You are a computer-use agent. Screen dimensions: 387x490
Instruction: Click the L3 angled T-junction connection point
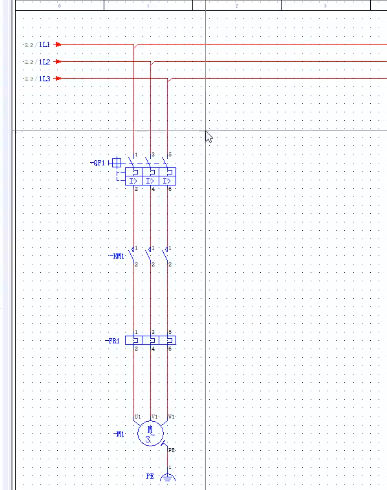[169, 79]
